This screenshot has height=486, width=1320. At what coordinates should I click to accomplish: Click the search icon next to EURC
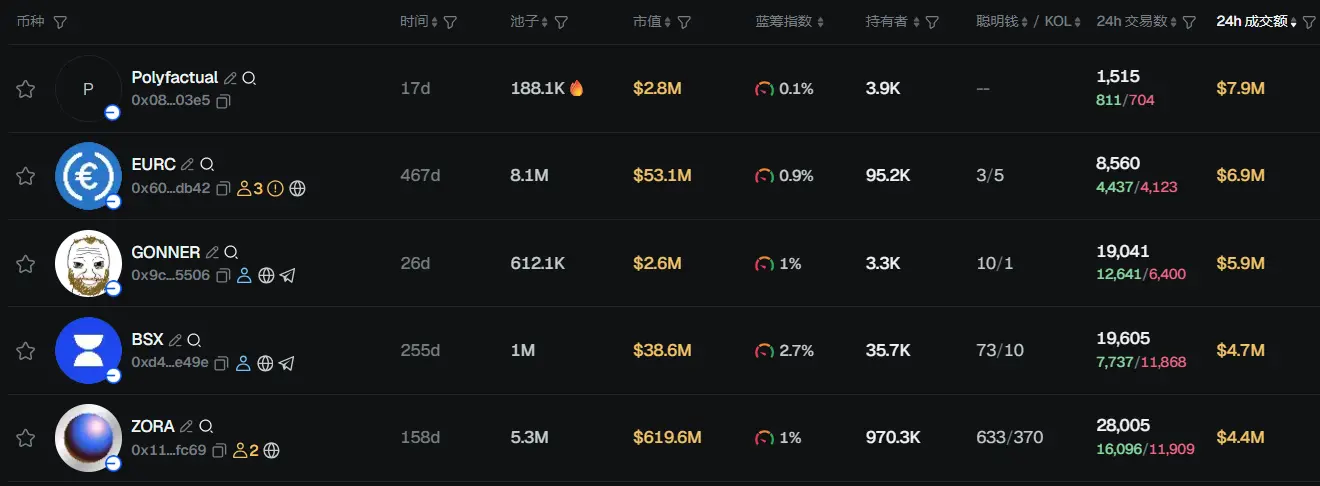pos(207,165)
